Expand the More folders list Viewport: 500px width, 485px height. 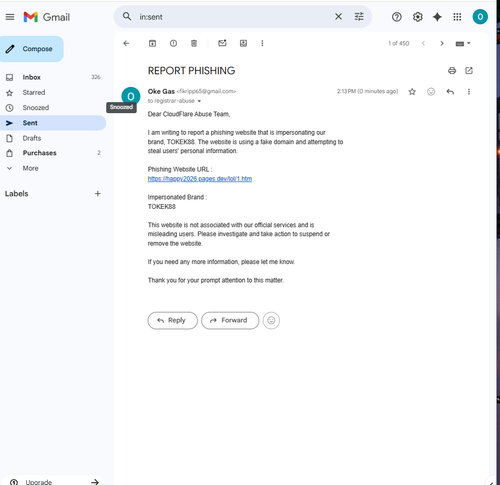tap(53, 168)
